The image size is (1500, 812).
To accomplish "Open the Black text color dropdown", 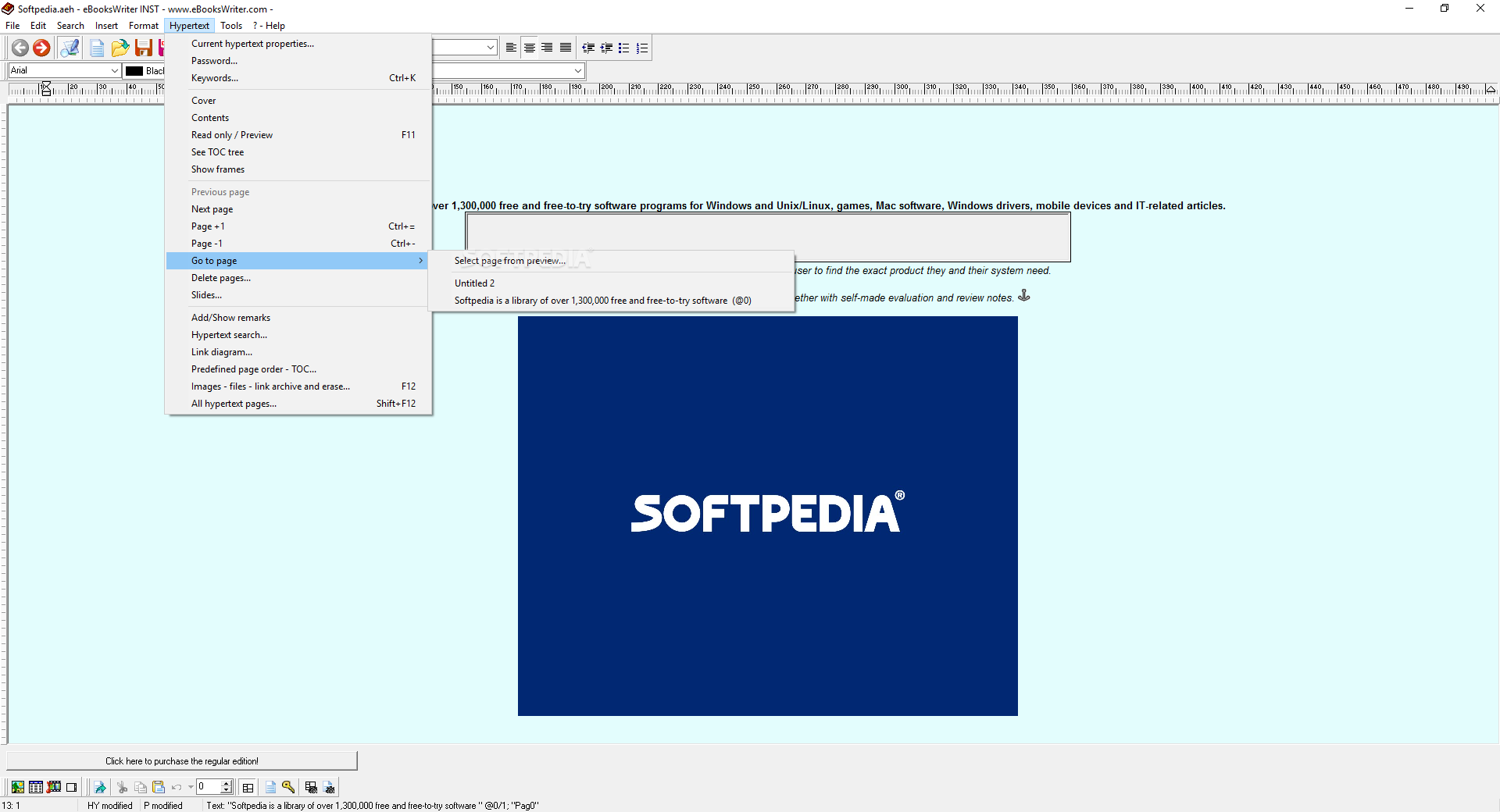I will pyautogui.click(x=145, y=70).
